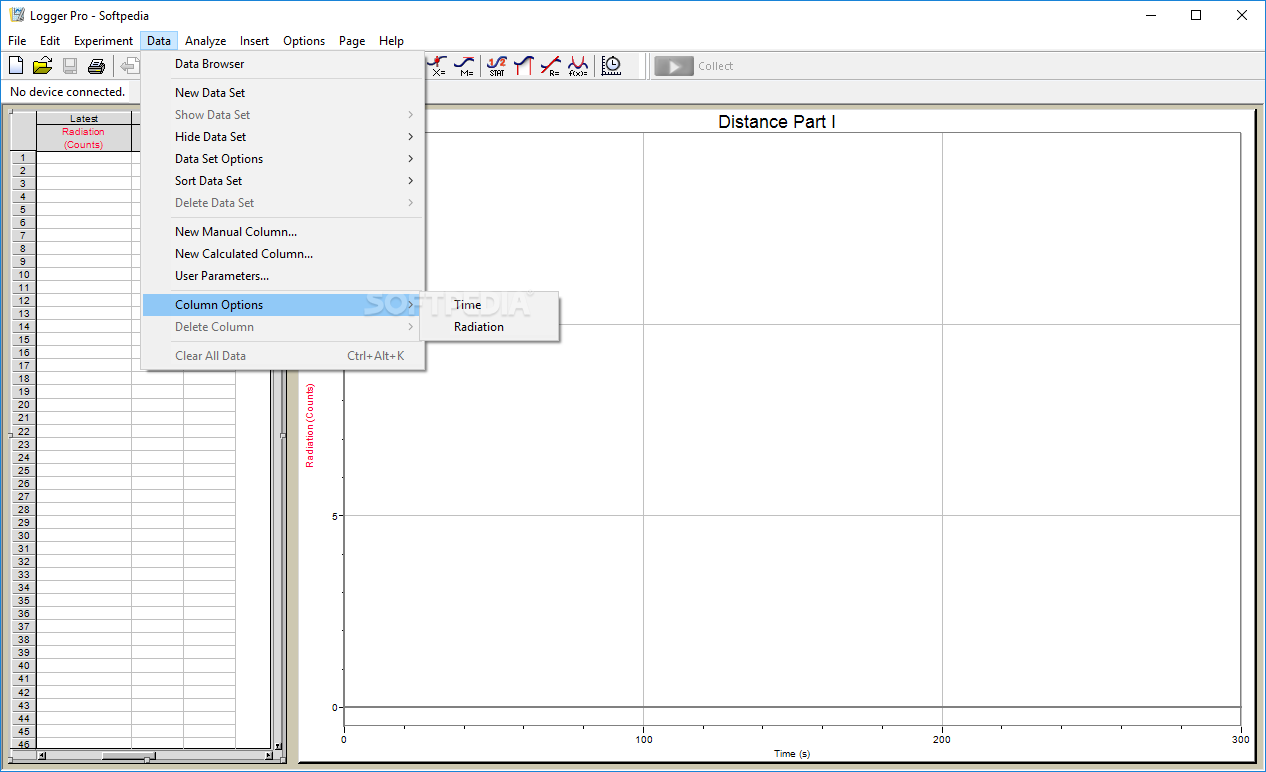Click the Integral toolbar icon
This screenshot has height=772, width=1266.
(x=523, y=66)
